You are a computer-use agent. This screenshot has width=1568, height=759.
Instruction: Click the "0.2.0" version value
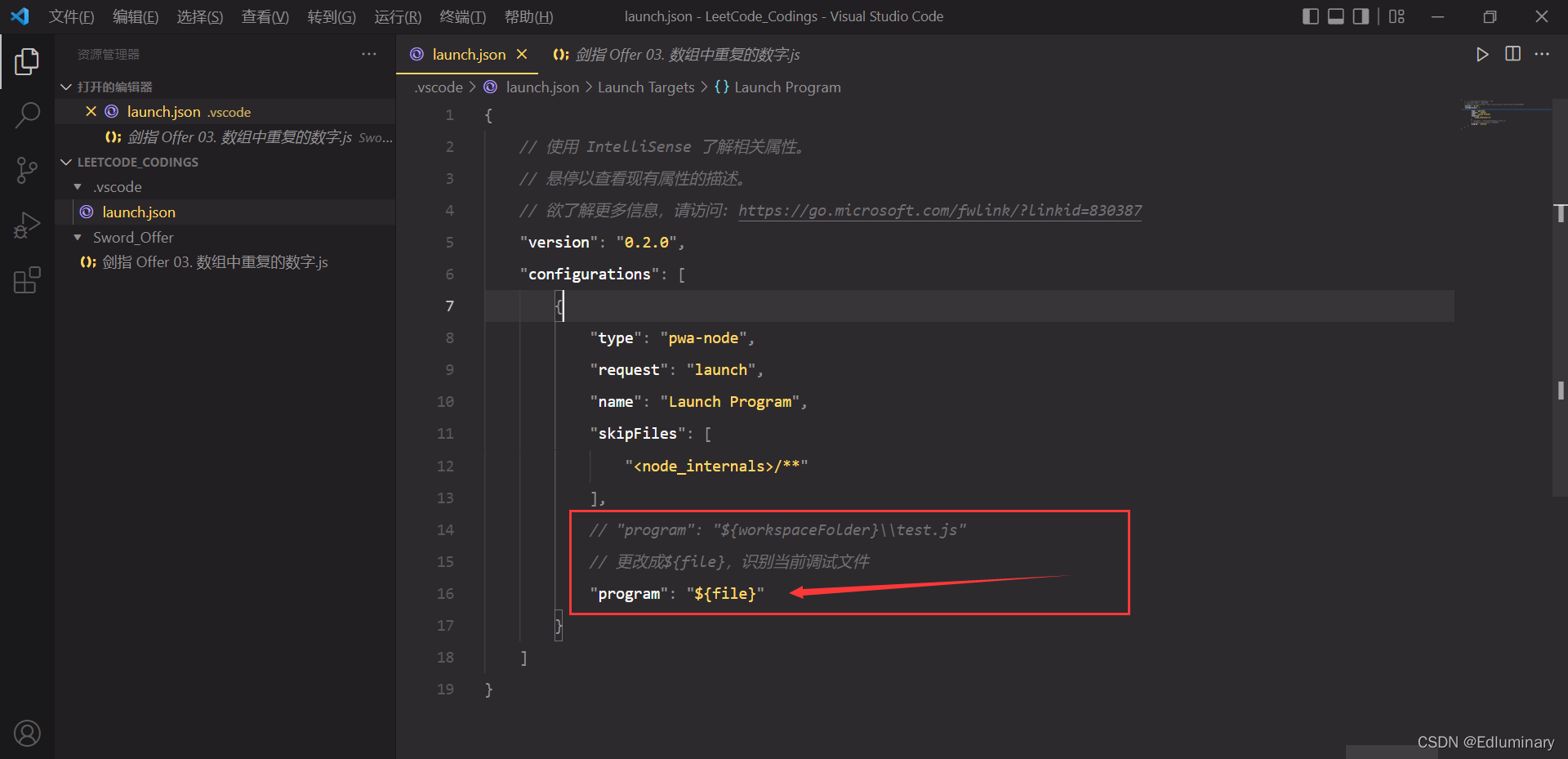[647, 243]
